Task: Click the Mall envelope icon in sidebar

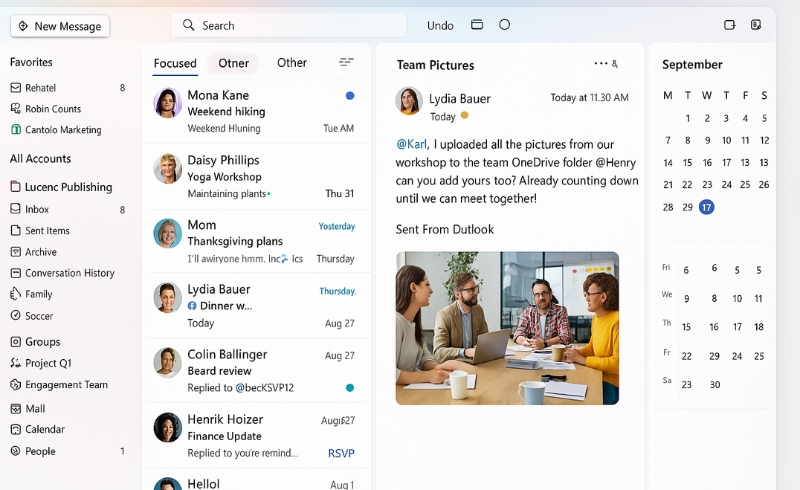Action: [16, 408]
